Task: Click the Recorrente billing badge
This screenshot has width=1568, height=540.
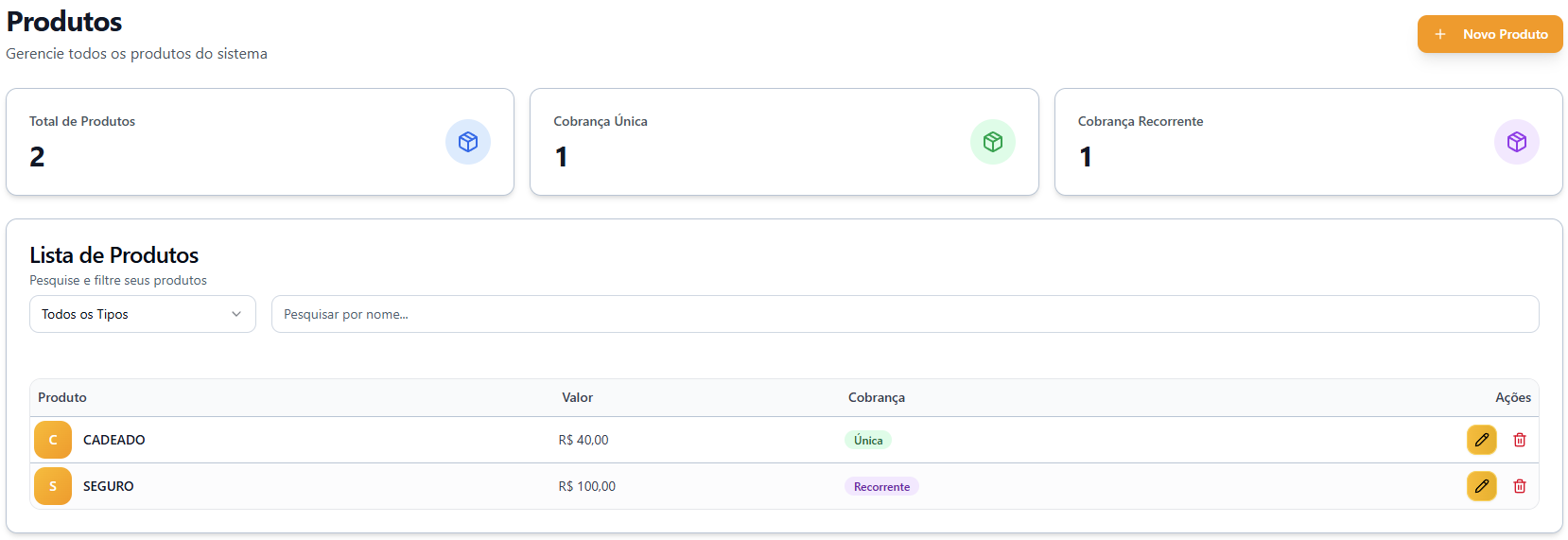Action: [x=881, y=487]
